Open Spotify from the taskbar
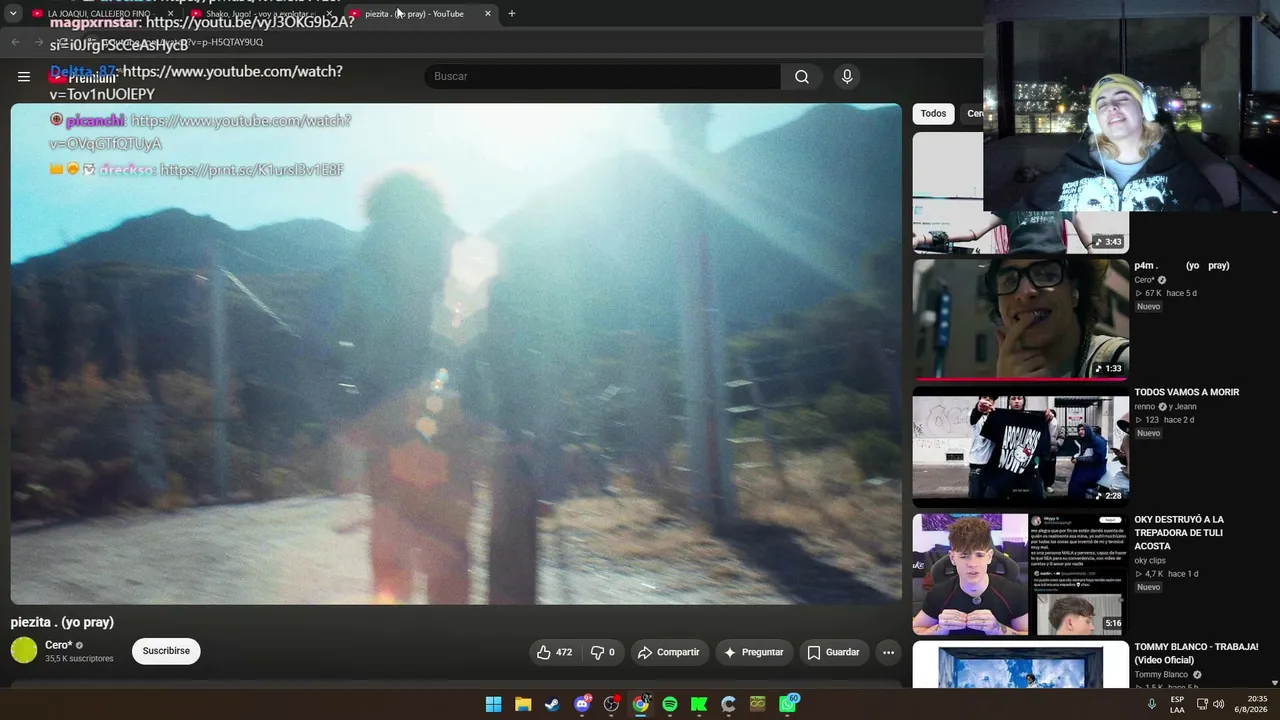Image resolution: width=1280 pixels, height=720 pixels. point(670,704)
